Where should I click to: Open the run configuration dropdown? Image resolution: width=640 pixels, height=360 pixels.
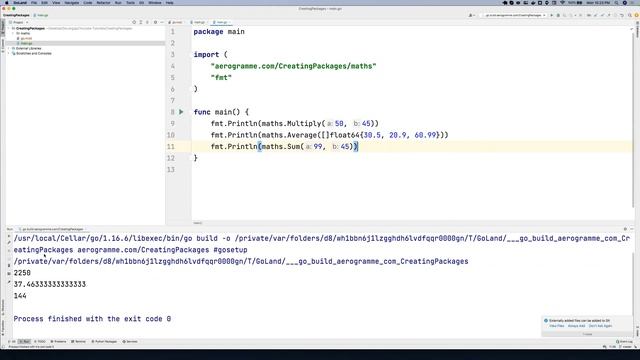[514, 15]
